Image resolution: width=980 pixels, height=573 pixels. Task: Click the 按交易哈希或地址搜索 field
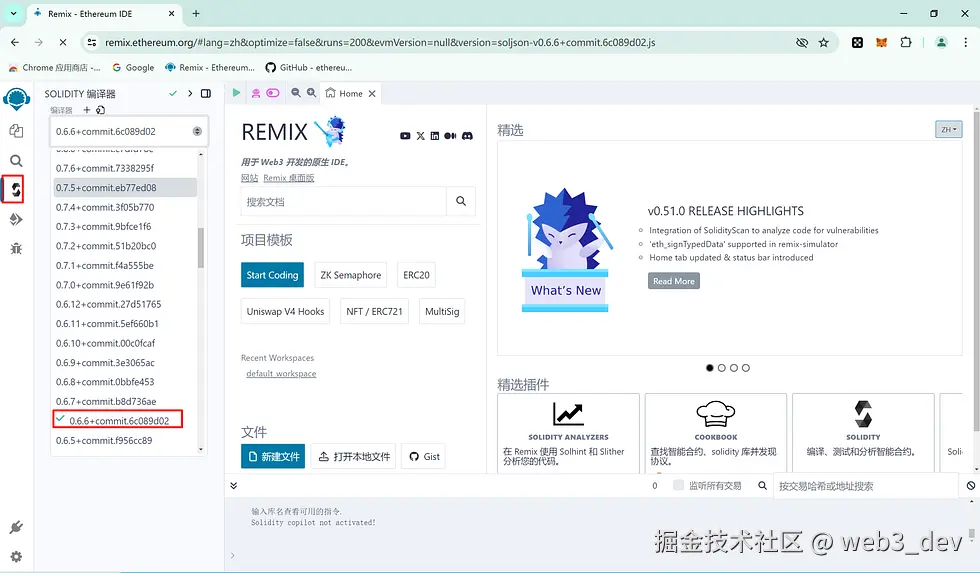(866, 486)
